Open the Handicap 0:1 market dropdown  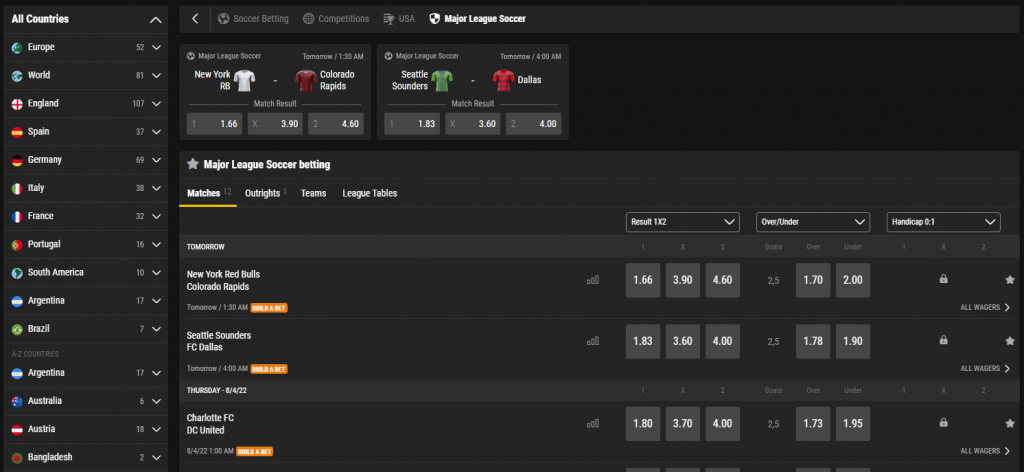tap(944, 222)
